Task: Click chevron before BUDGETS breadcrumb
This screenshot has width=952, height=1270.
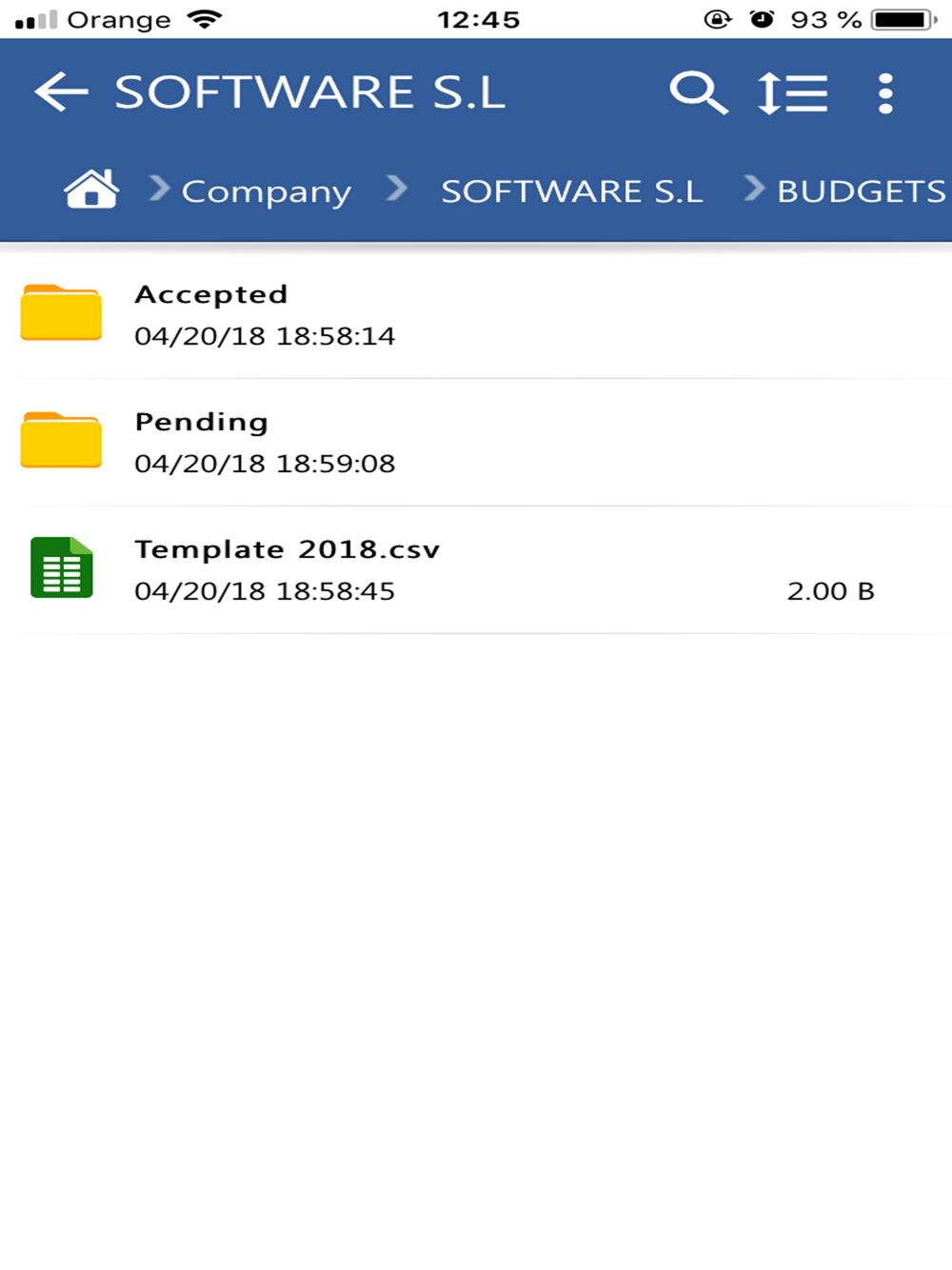Action: tap(754, 189)
